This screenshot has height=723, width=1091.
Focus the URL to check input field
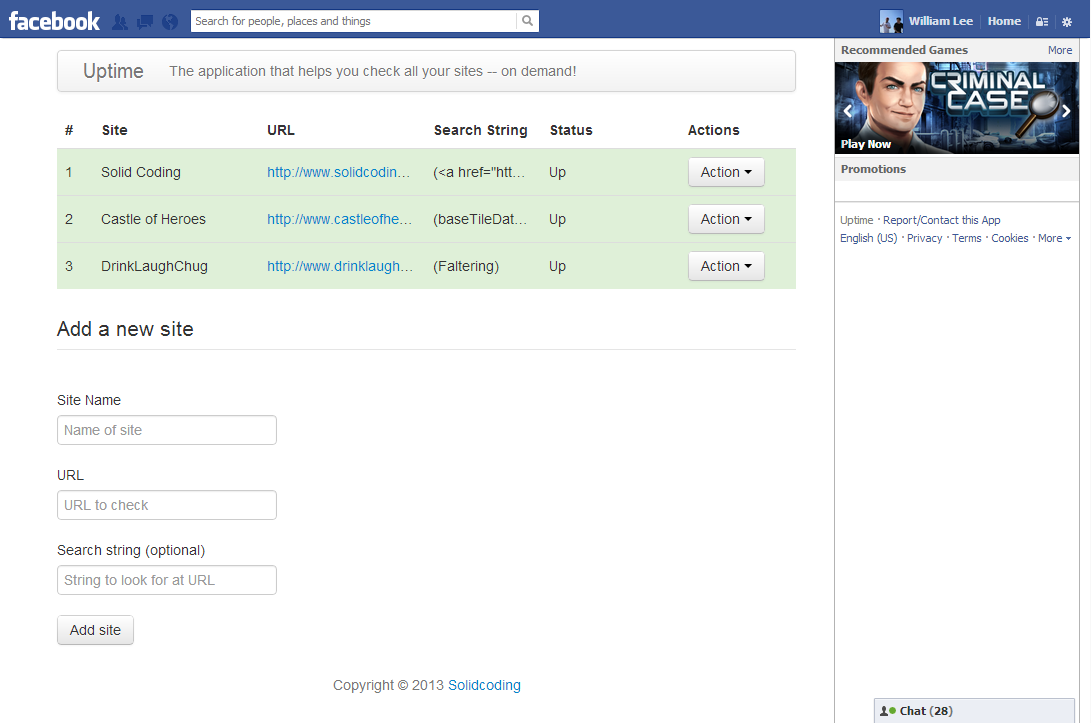pos(167,505)
